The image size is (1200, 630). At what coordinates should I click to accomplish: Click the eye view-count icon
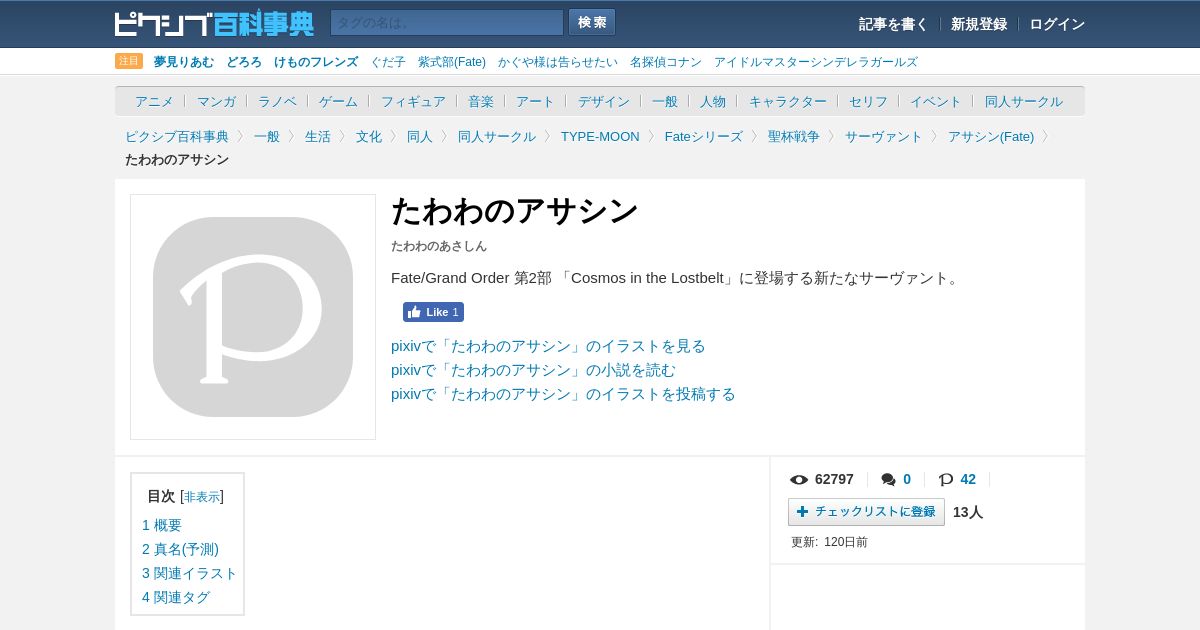799,479
